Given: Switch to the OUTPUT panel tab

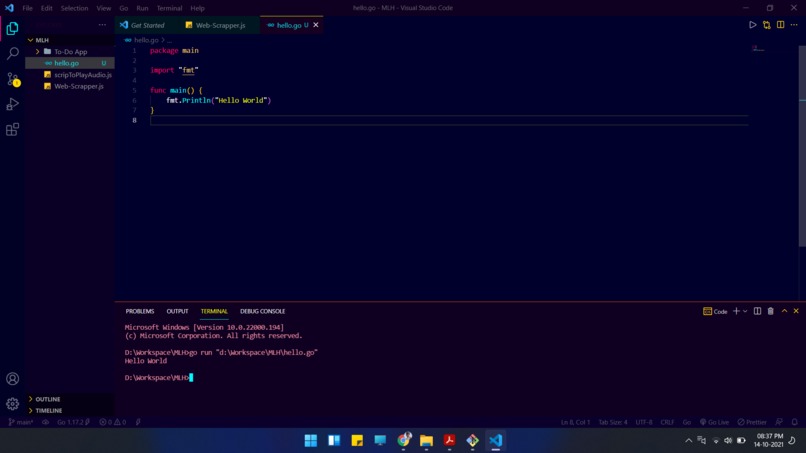Looking at the screenshot, I should pyautogui.click(x=177, y=311).
